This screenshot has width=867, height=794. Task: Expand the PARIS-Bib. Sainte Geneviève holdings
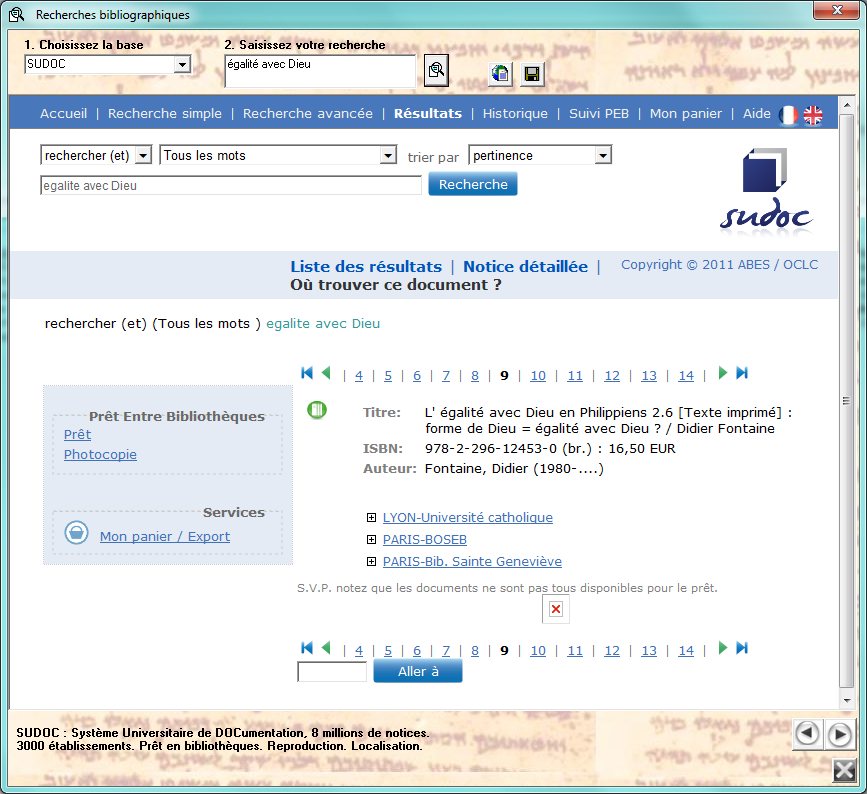372,562
